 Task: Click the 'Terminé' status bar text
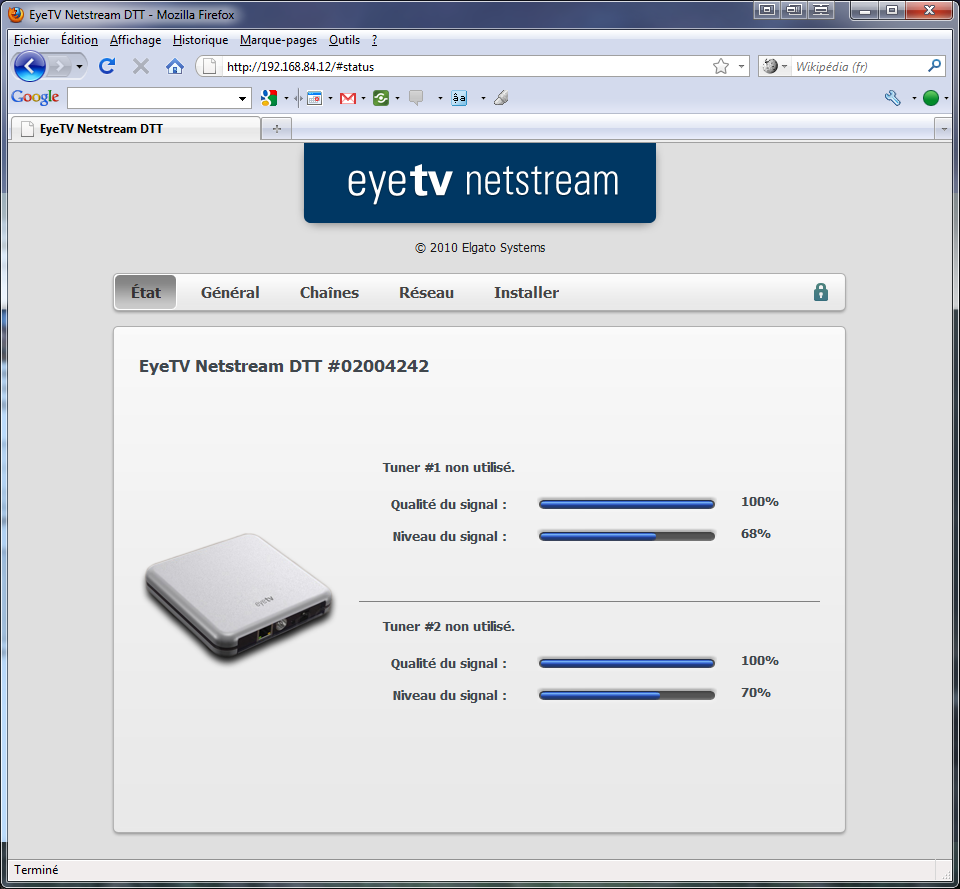pyautogui.click(x=36, y=869)
